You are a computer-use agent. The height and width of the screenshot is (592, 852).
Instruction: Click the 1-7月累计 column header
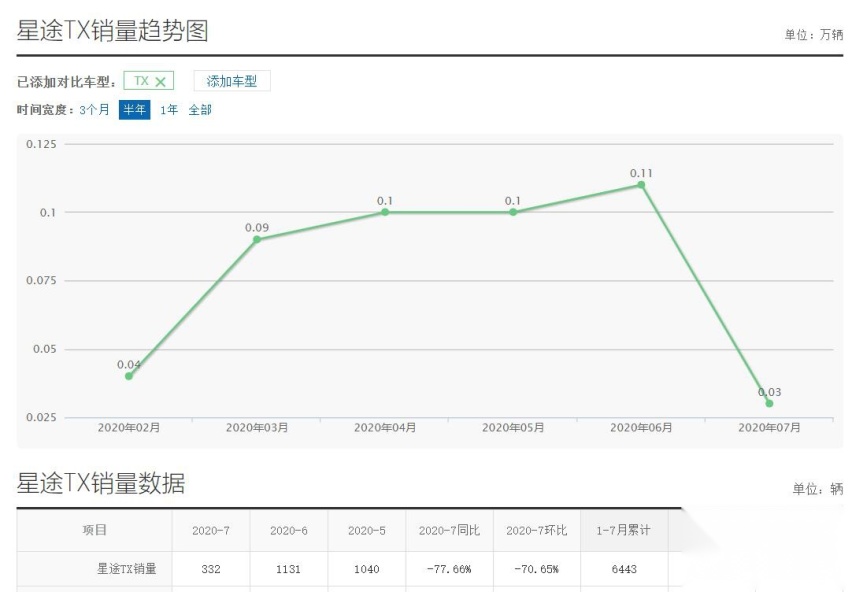(x=623, y=531)
